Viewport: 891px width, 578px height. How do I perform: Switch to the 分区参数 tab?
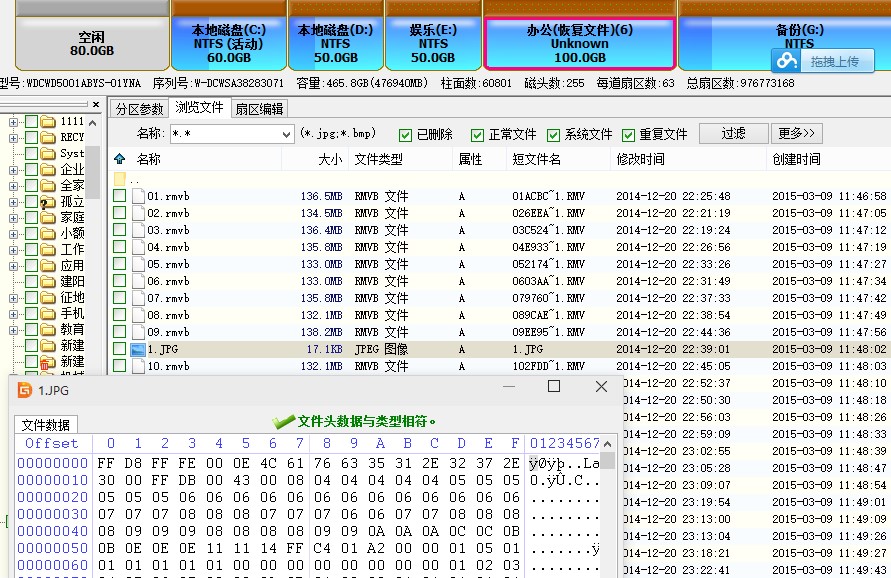tap(139, 109)
